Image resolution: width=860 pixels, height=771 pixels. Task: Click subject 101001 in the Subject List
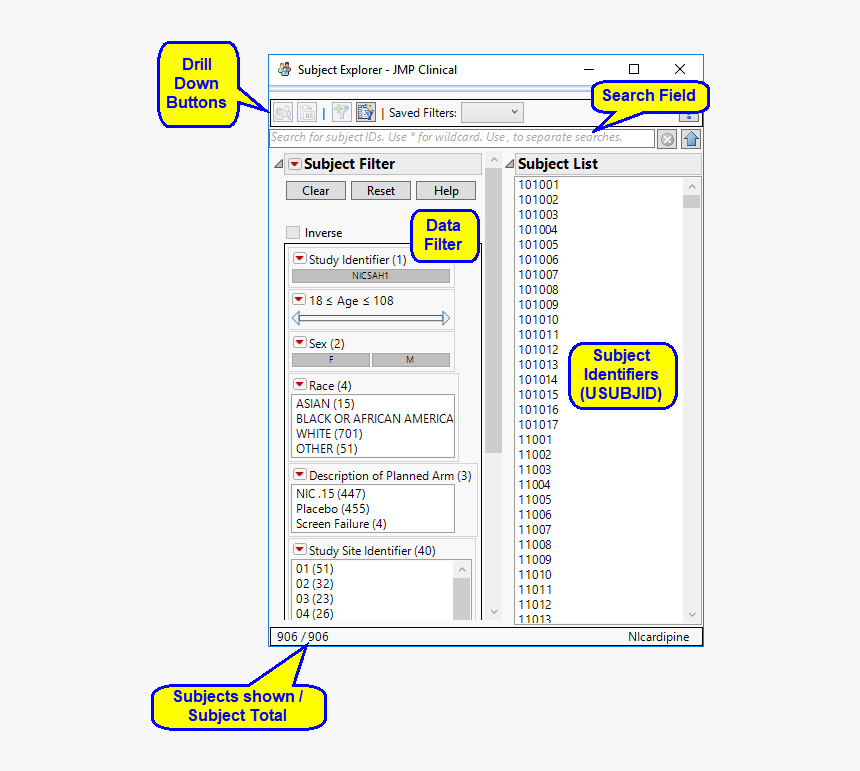coord(540,184)
